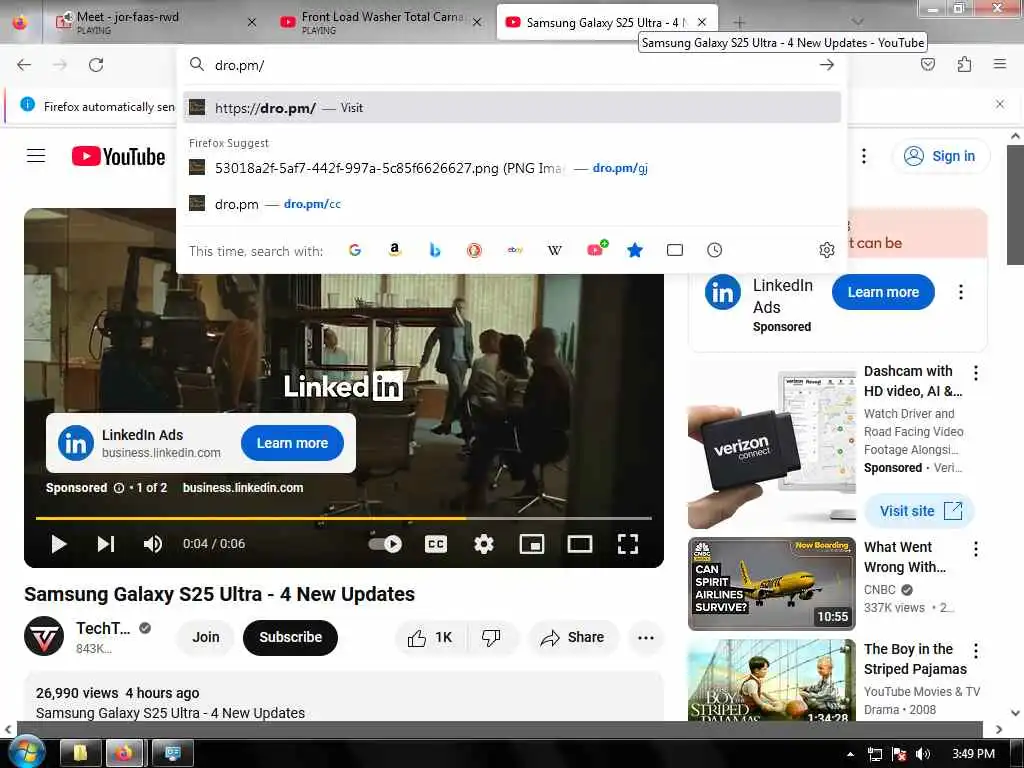Reload the current page
The height and width of the screenshot is (768, 1024).
(96, 65)
